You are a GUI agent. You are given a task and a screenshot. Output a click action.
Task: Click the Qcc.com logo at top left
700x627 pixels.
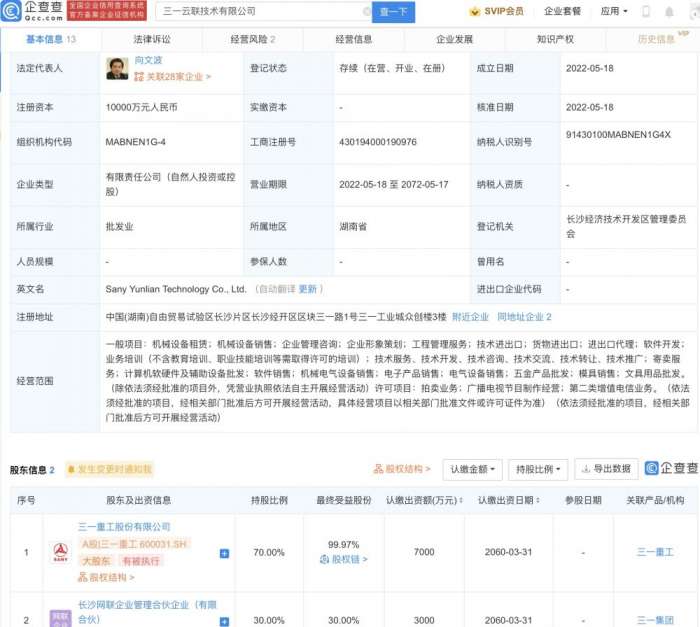pos(35,11)
